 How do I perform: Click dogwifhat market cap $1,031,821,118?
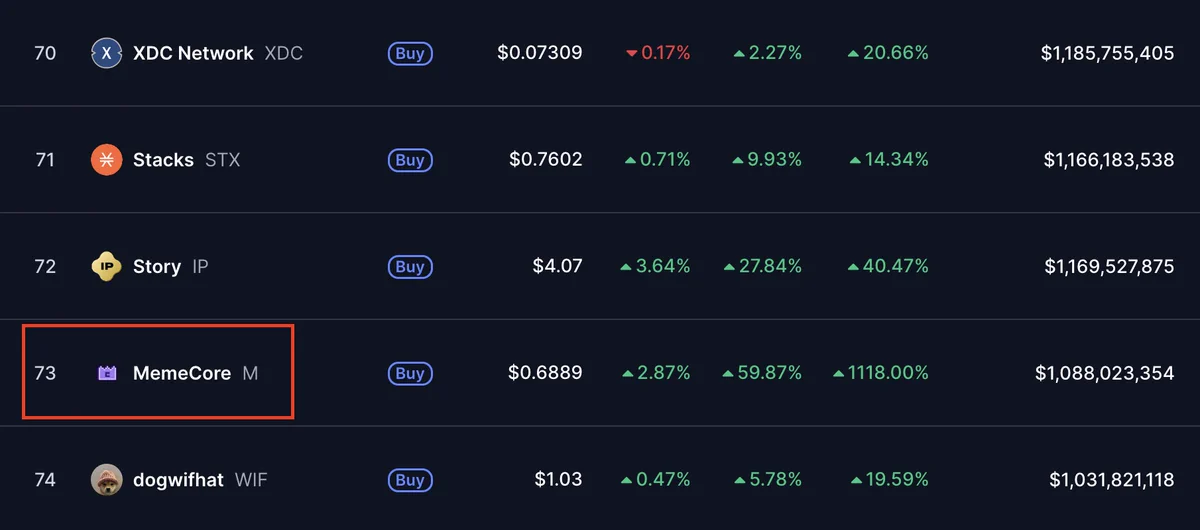(1112, 480)
